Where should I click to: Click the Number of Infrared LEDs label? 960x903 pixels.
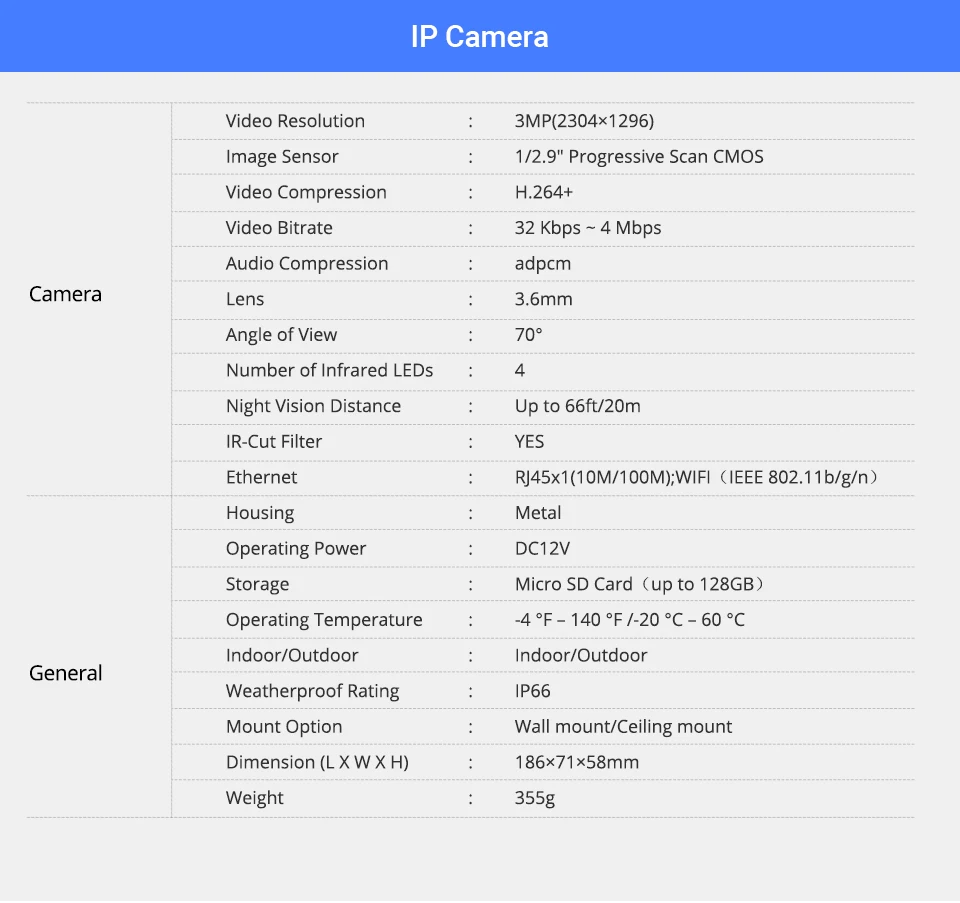[x=329, y=370]
